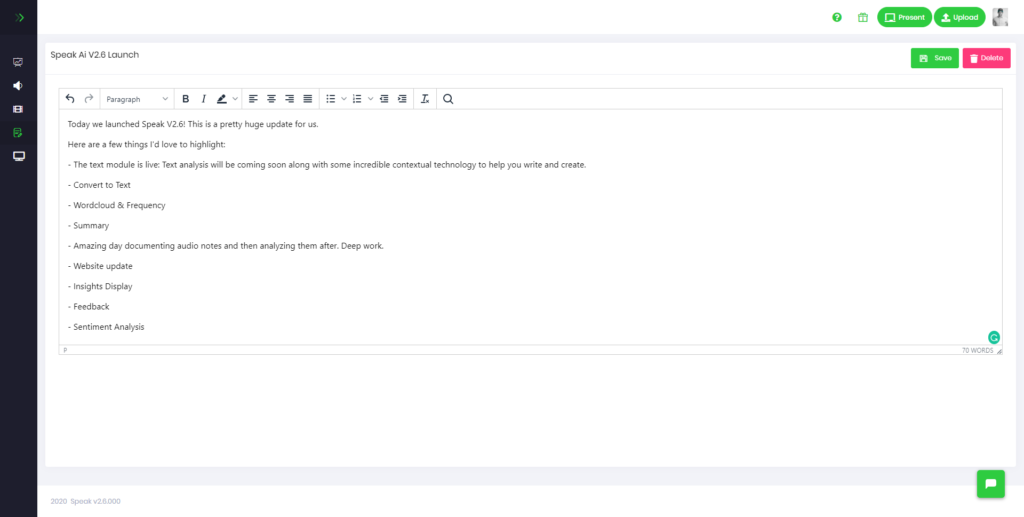
Task: Insert a bullet list
Action: [x=331, y=99]
